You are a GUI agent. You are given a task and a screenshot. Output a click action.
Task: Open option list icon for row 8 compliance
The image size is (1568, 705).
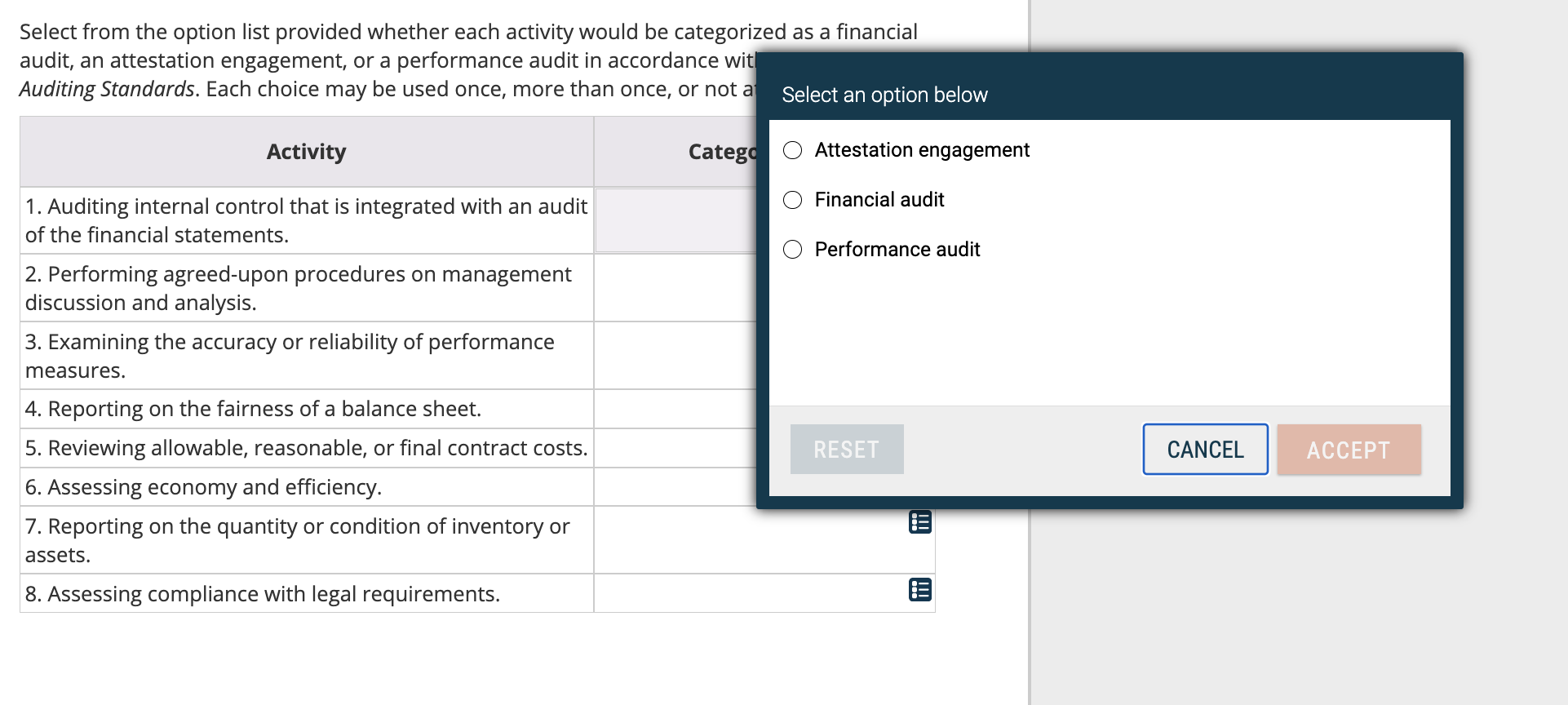tap(919, 590)
